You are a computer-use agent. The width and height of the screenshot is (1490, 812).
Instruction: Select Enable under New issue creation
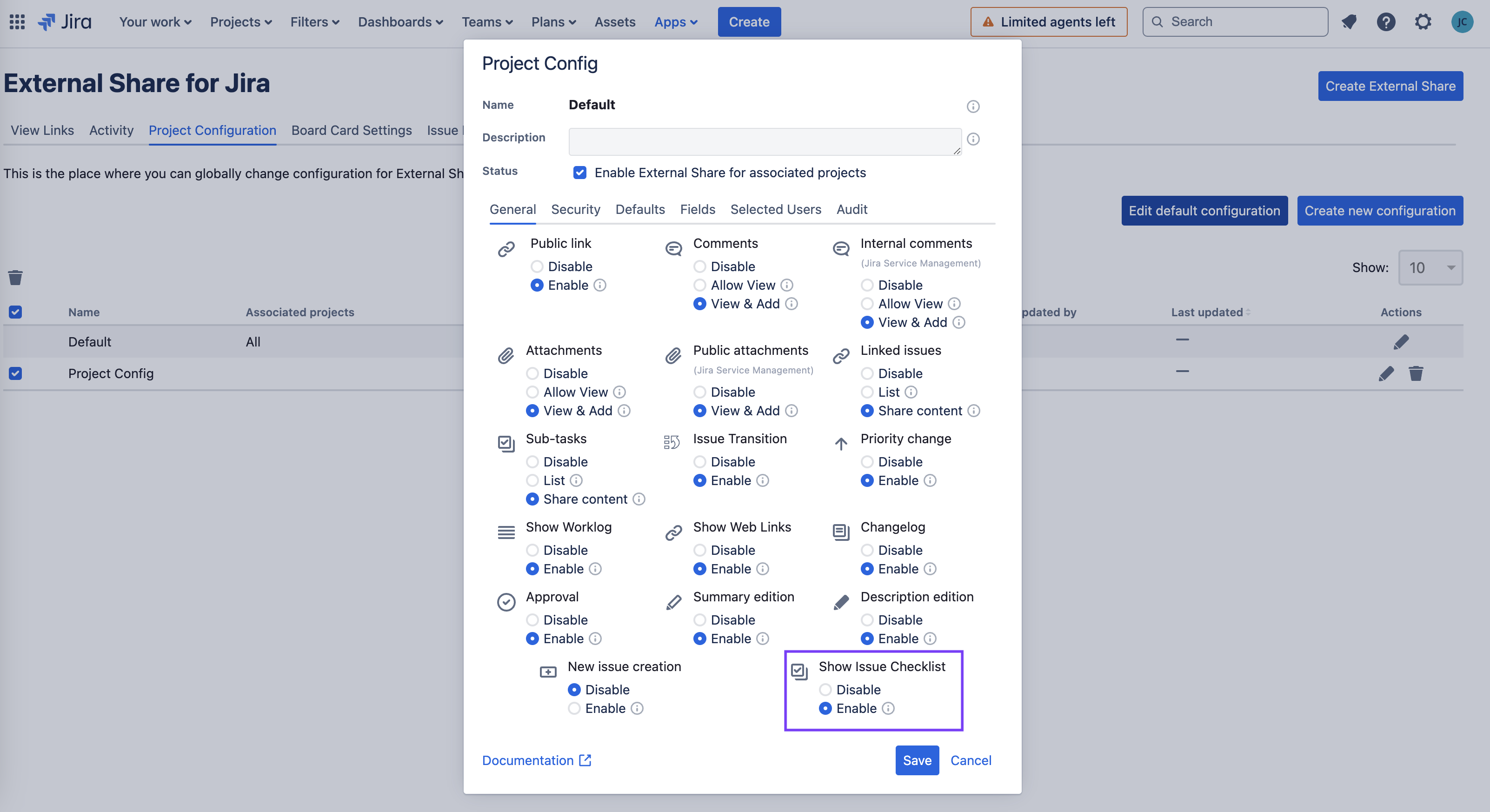pos(574,708)
